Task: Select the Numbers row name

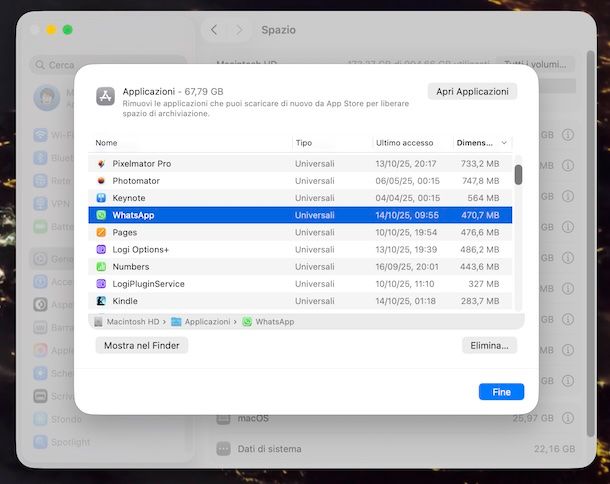Action: (131, 267)
